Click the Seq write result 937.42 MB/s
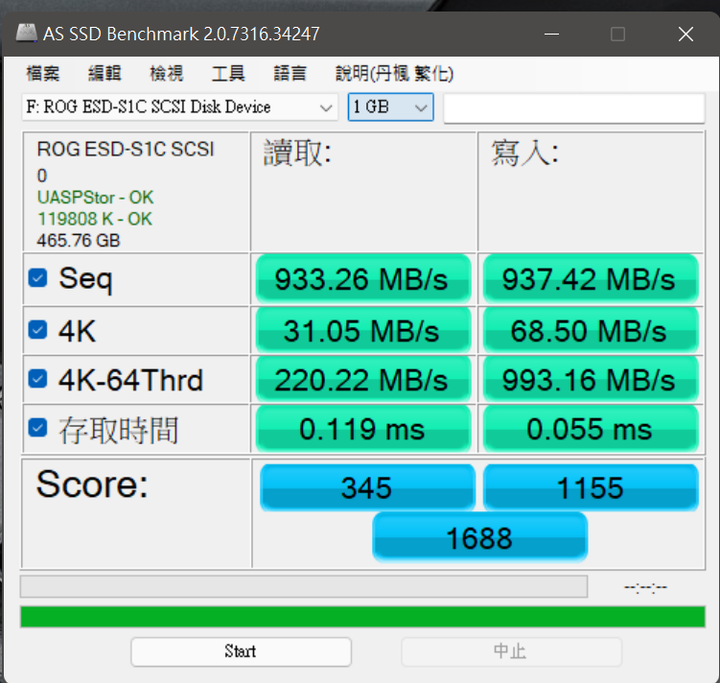This screenshot has width=720, height=683. tap(591, 279)
